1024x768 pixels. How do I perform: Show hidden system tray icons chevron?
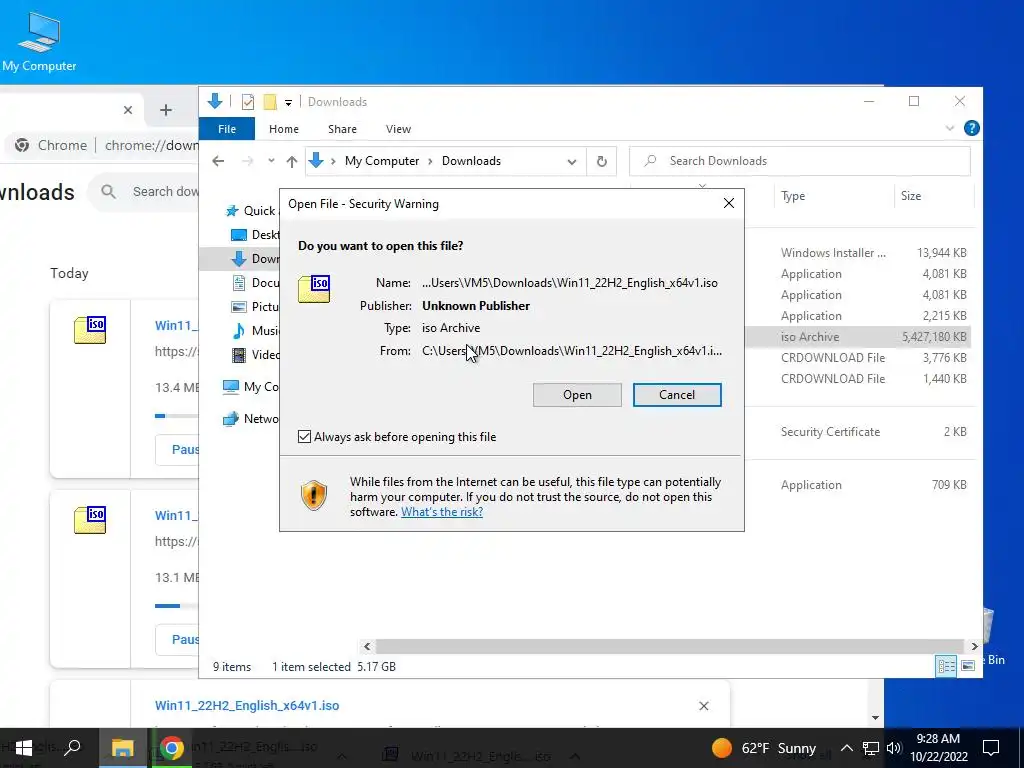point(846,748)
